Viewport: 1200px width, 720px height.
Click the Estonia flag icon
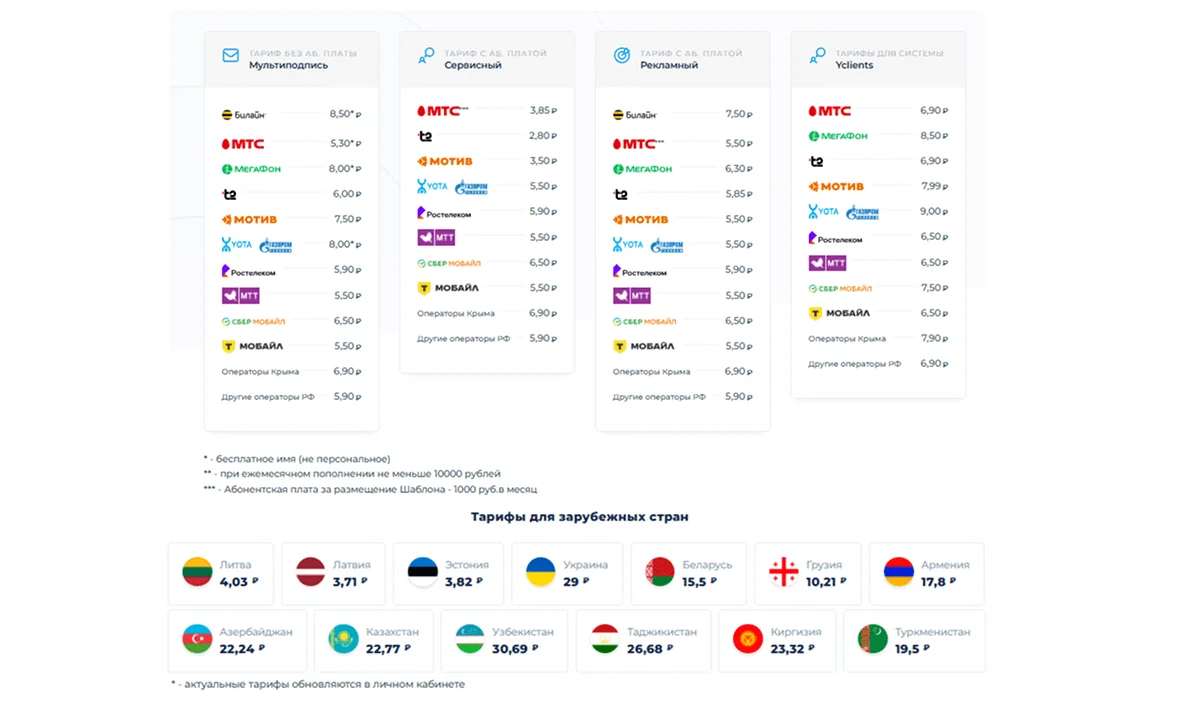pos(422,573)
